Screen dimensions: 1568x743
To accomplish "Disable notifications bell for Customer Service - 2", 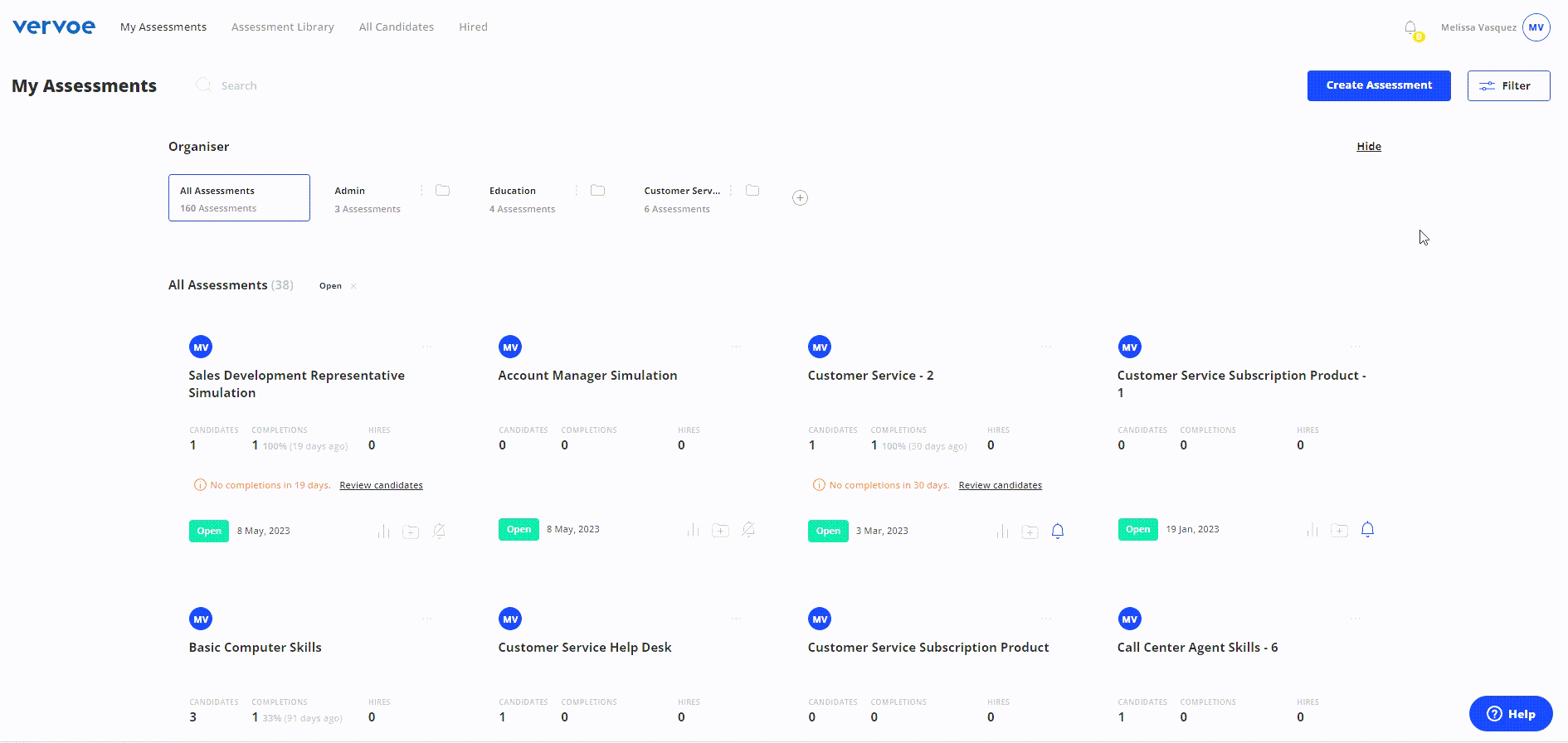I will (x=1058, y=532).
